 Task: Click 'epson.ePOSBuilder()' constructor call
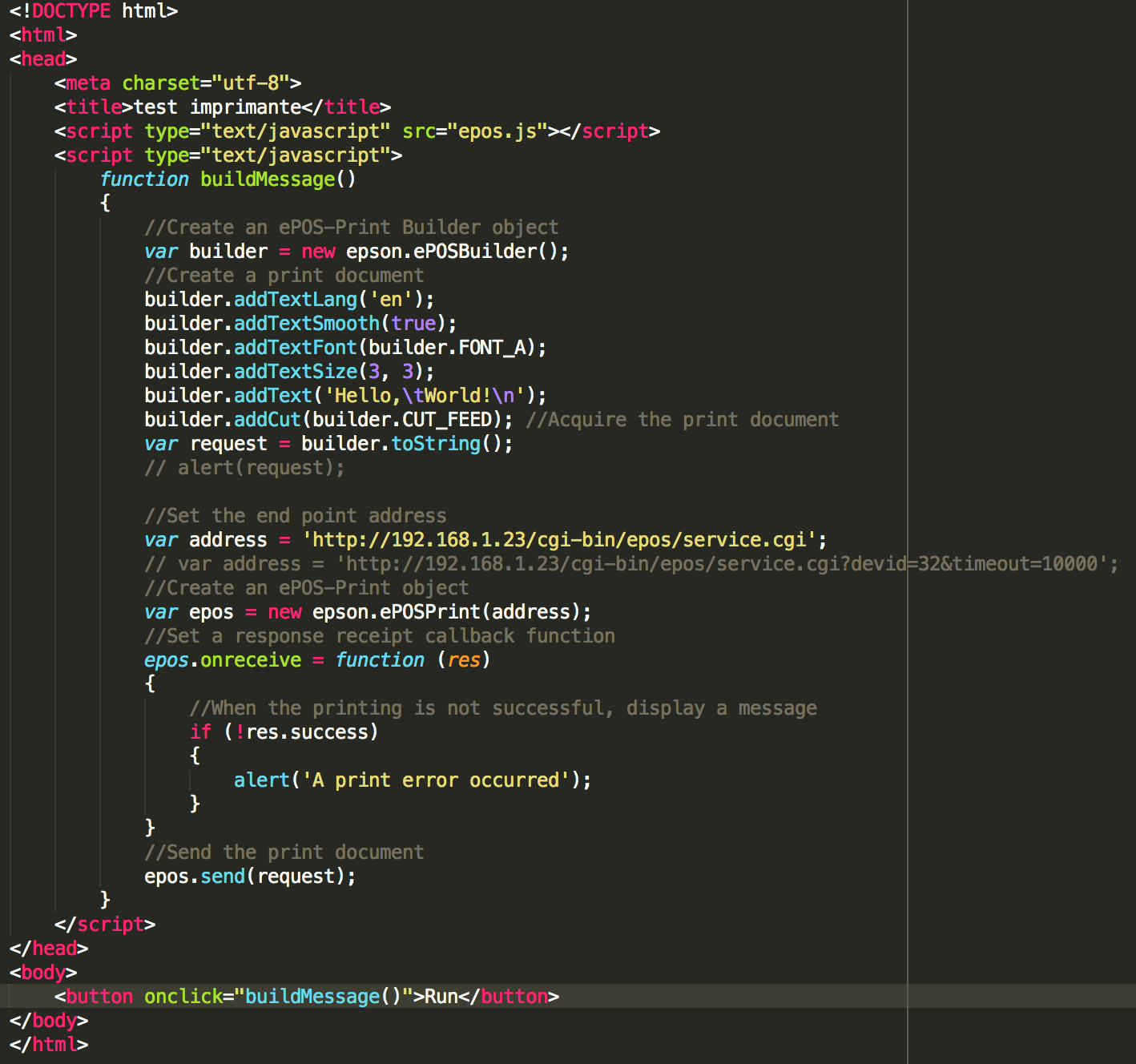coord(453,252)
